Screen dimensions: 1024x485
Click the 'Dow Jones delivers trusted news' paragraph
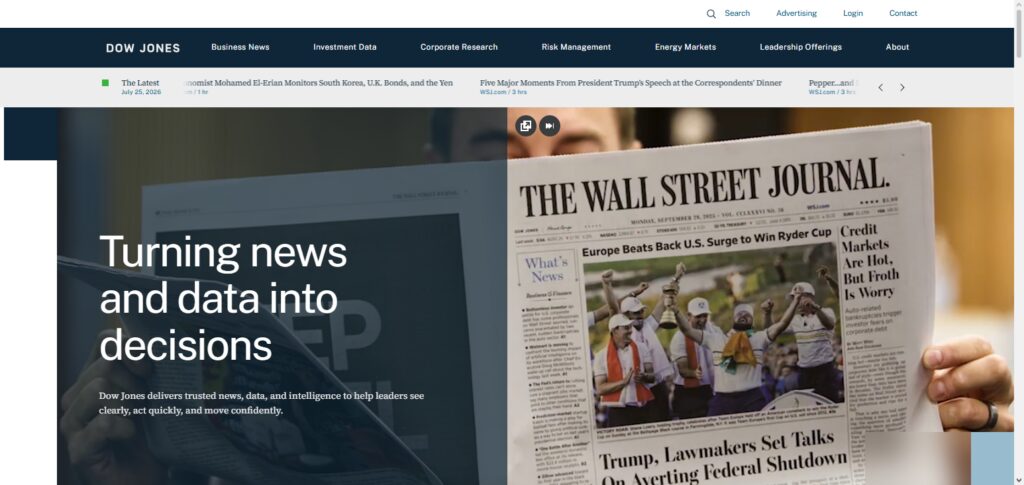[x=261, y=403]
